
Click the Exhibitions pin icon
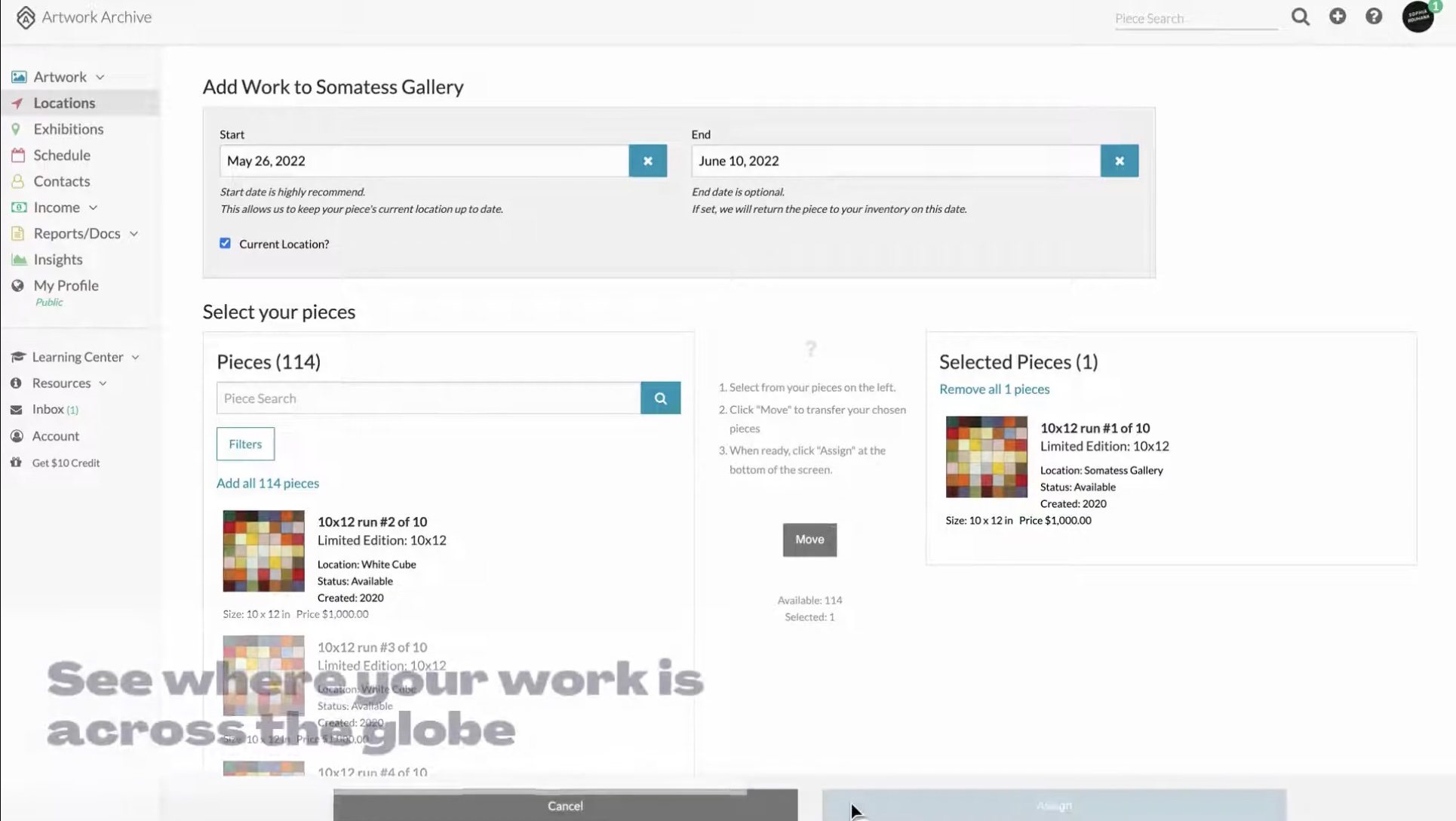point(16,129)
